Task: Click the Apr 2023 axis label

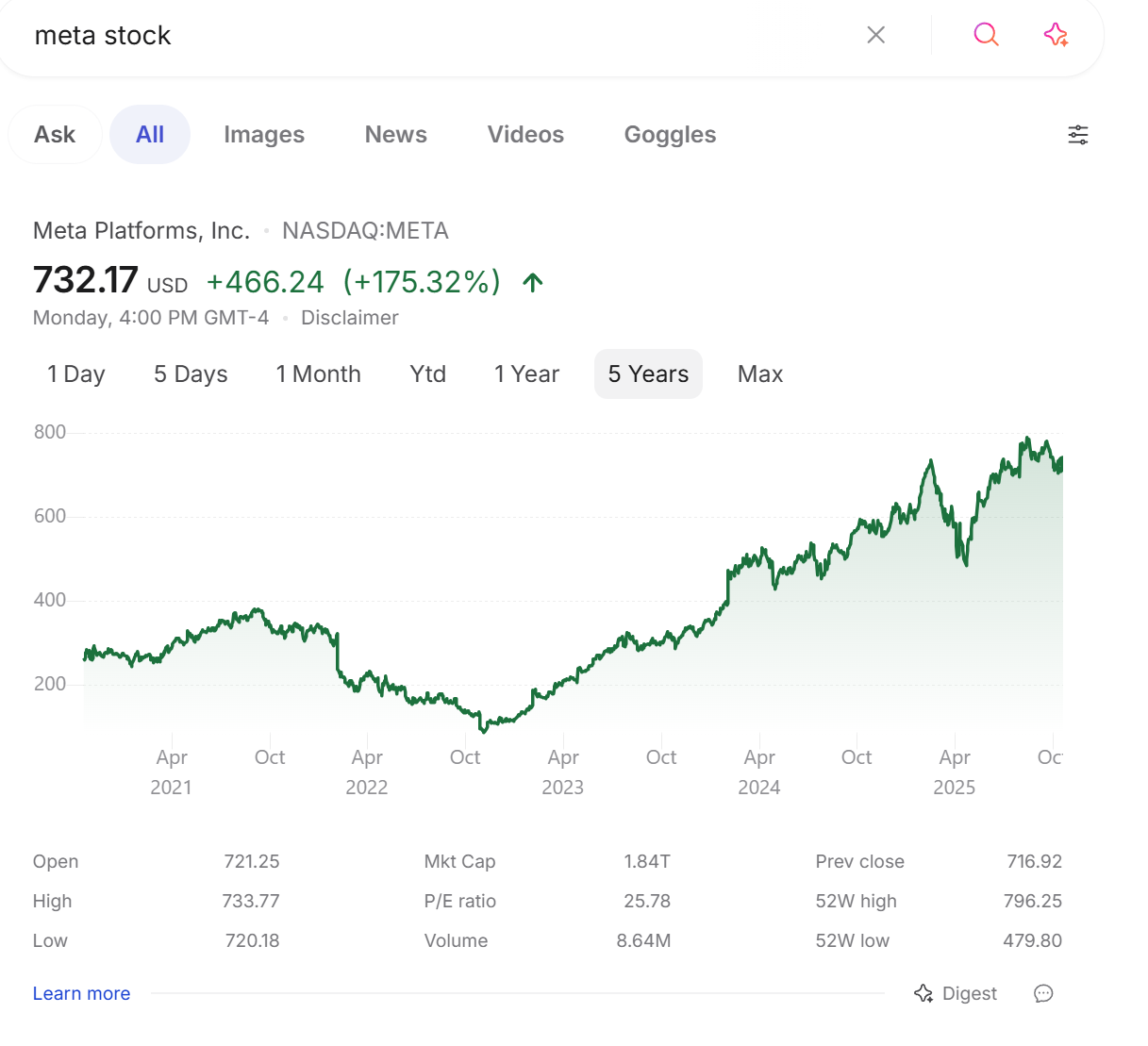Action: point(563,772)
